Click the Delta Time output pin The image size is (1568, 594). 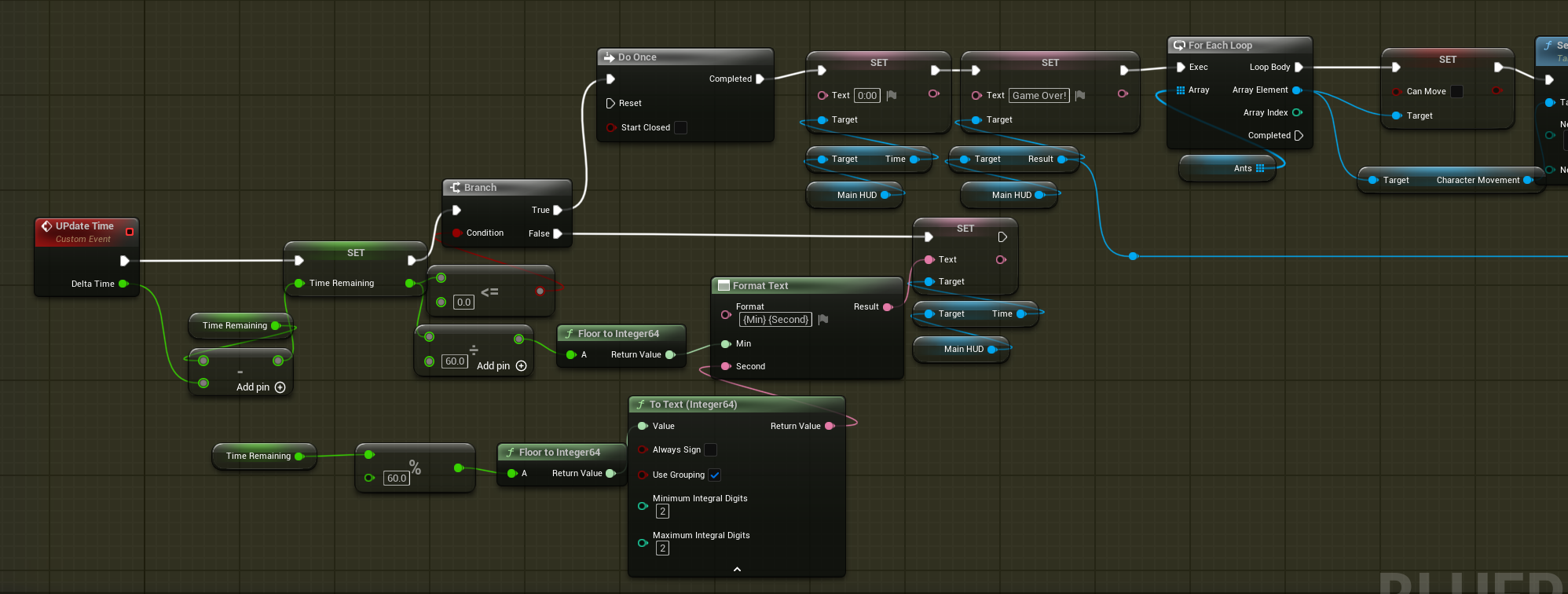pos(123,284)
